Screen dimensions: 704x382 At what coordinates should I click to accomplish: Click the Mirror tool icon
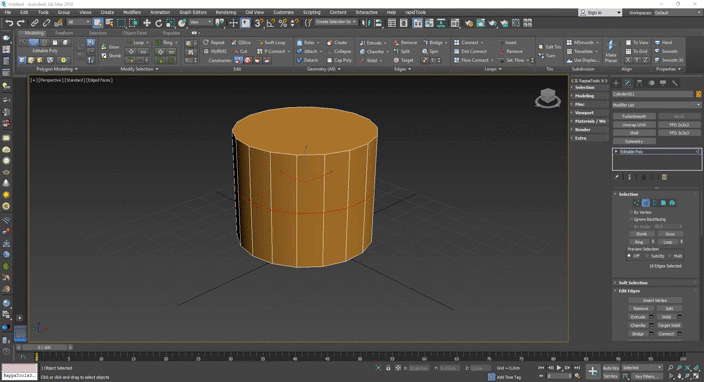coord(366,23)
